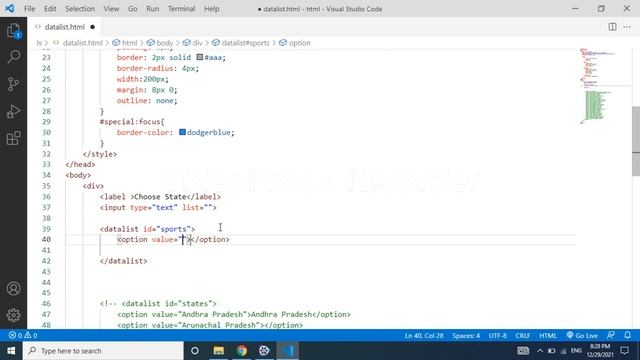The width and height of the screenshot is (640, 360).
Task: Click the code minimap
Action: (x=603, y=86)
